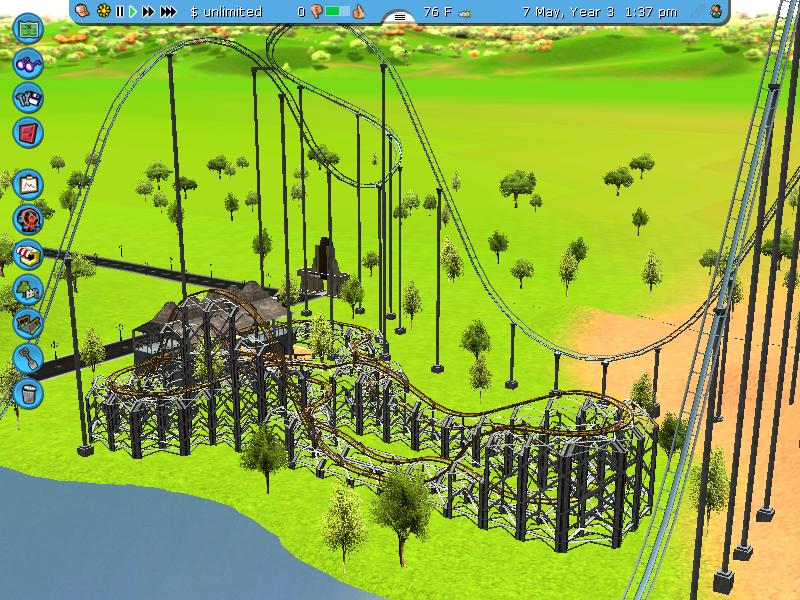The height and width of the screenshot is (600, 800).
Task: Set game speed to double fast-forward
Action: [149, 12]
